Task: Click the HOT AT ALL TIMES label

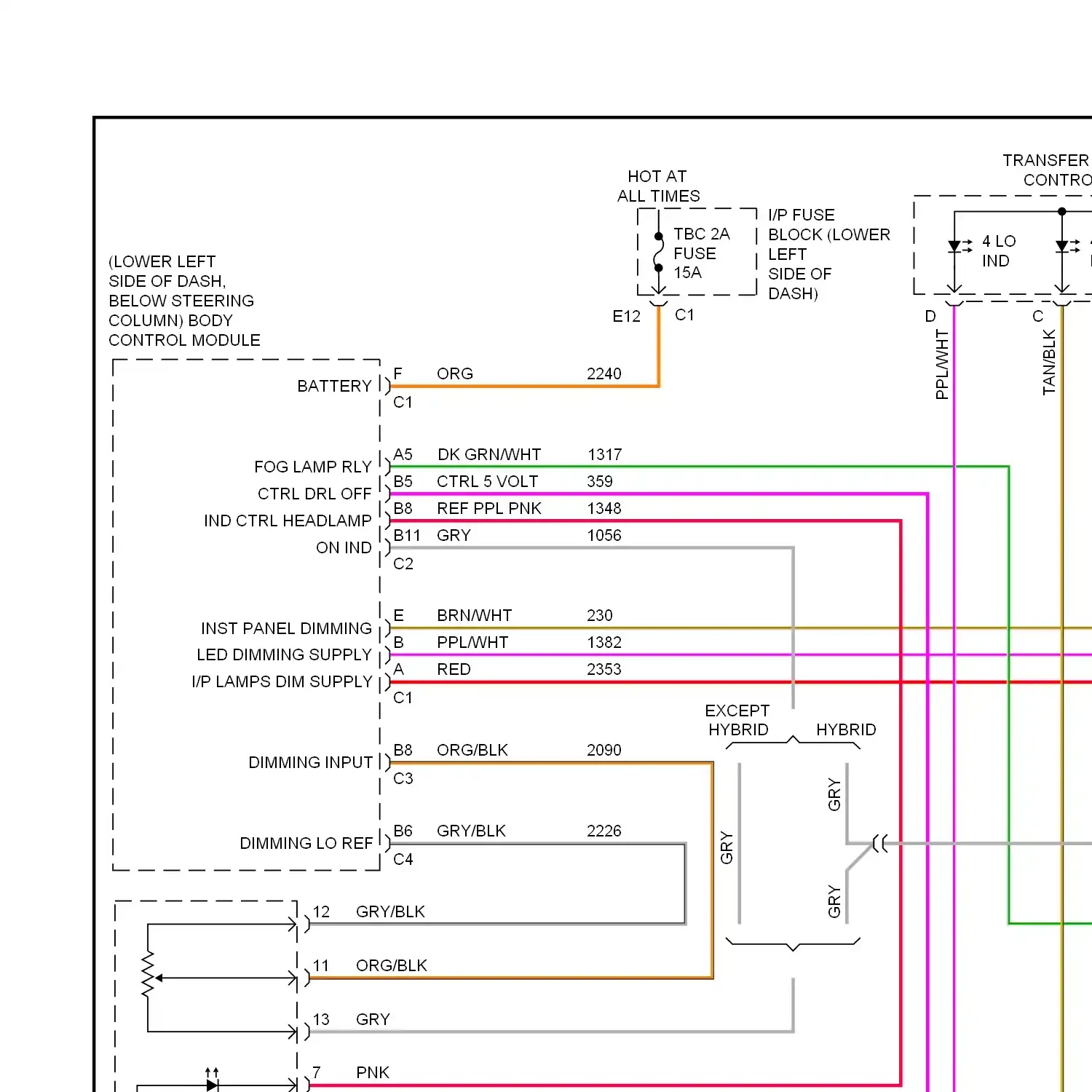Action: click(659, 186)
